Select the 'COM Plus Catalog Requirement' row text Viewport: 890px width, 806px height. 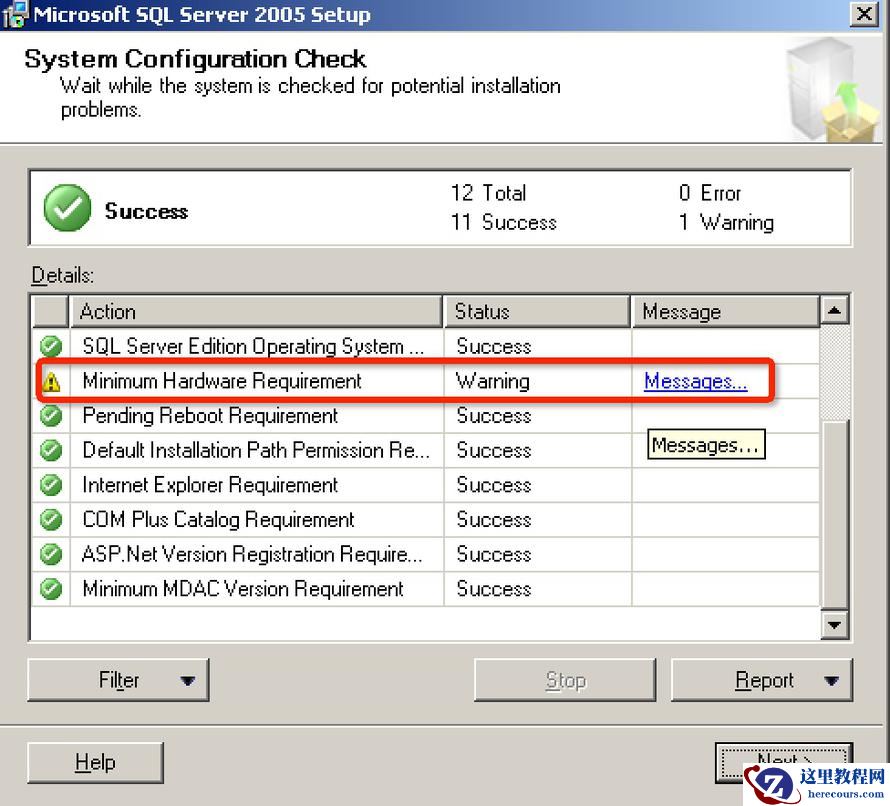[x=219, y=519]
